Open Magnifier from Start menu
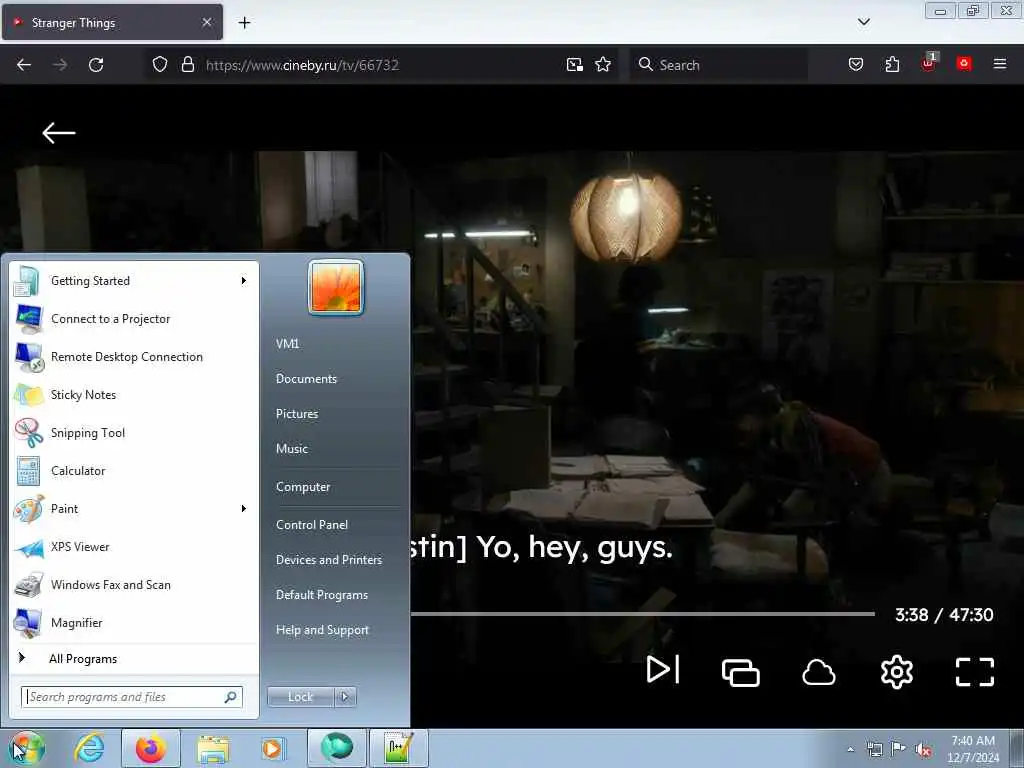This screenshot has height=768, width=1024. (134, 622)
